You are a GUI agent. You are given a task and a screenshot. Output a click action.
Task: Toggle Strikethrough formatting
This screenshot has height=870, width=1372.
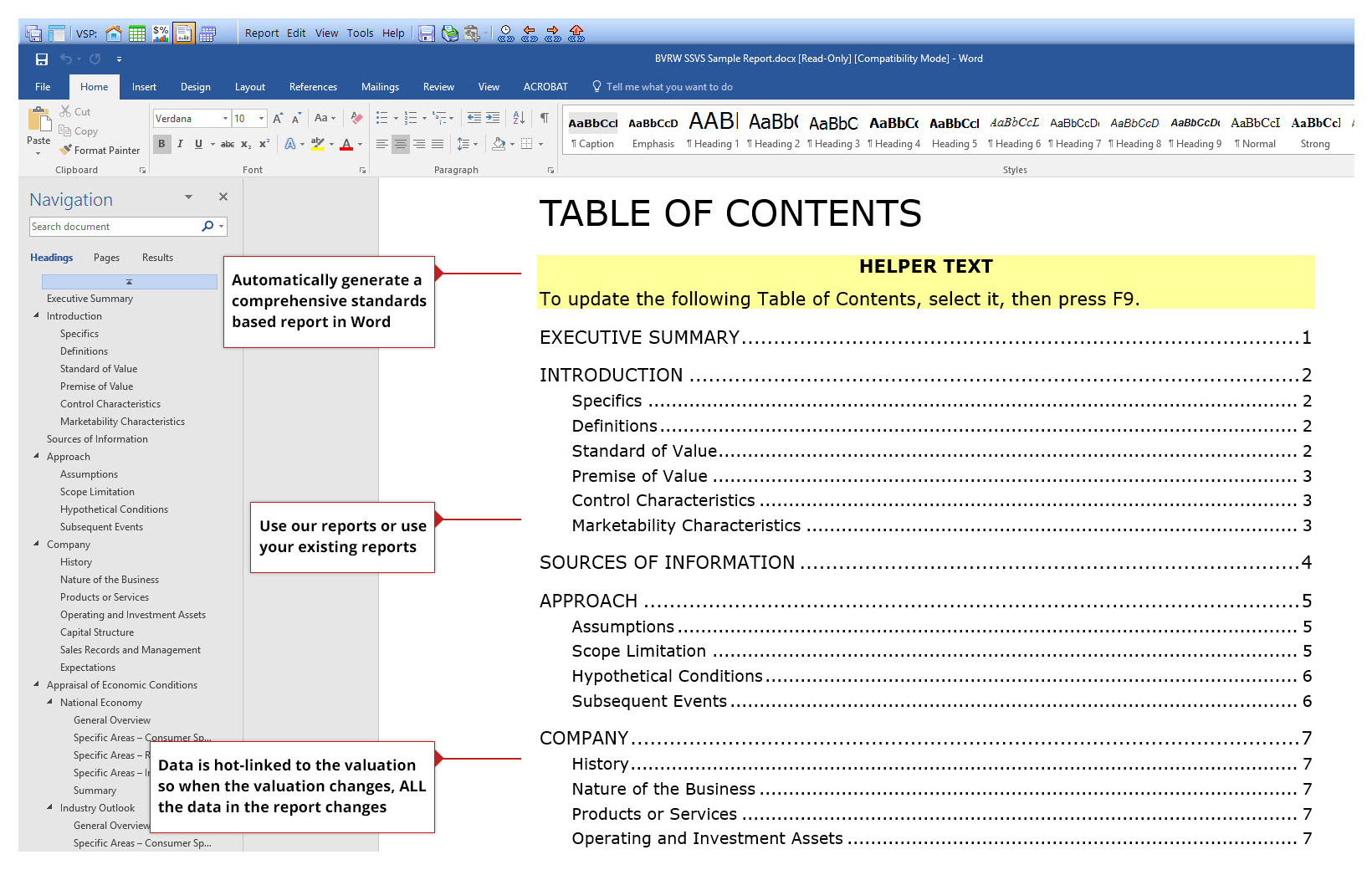pyautogui.click(x=228, y=144)
